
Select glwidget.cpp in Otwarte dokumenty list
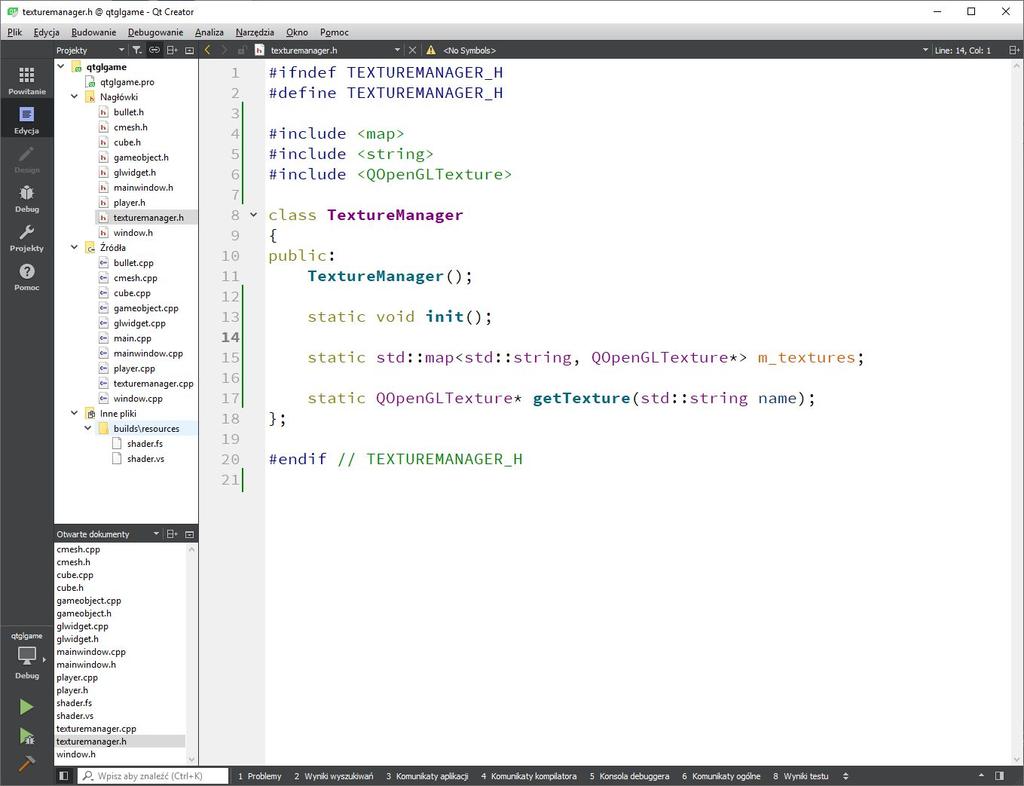(x=82, y=626)
